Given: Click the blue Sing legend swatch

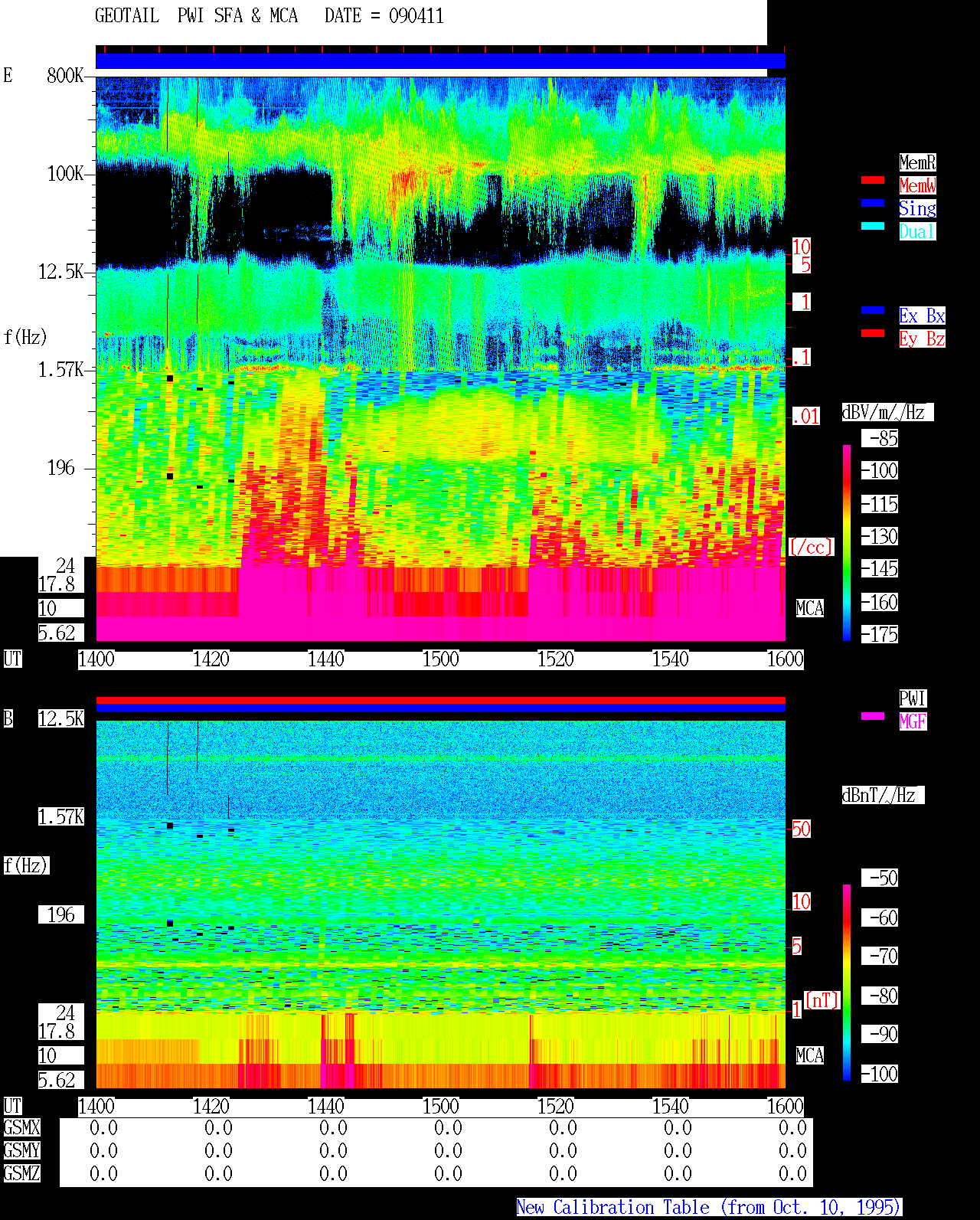Looking at the screenshot, I should pos(873,203).
